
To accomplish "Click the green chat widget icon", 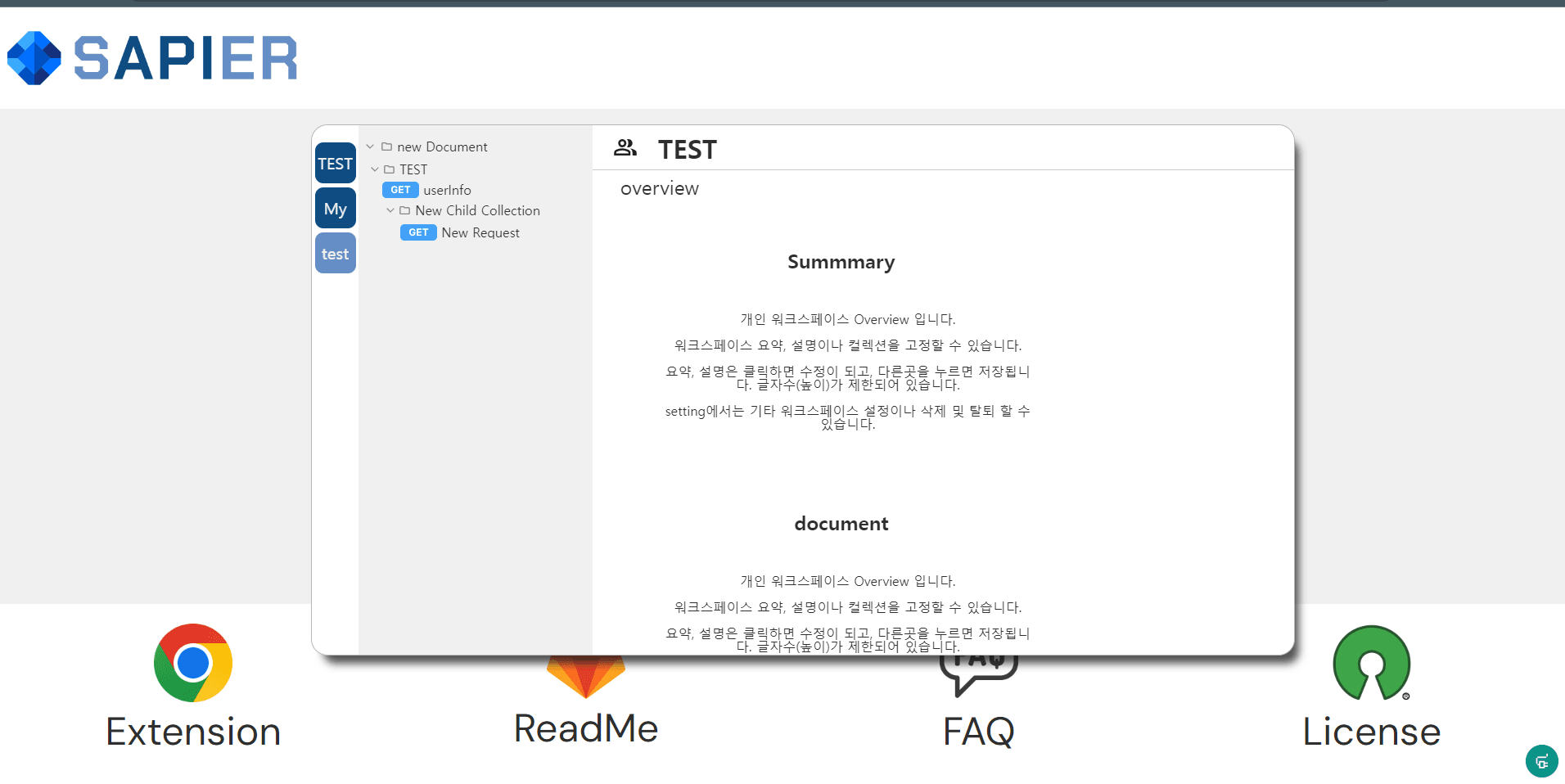I will [x=1541, y=761].
